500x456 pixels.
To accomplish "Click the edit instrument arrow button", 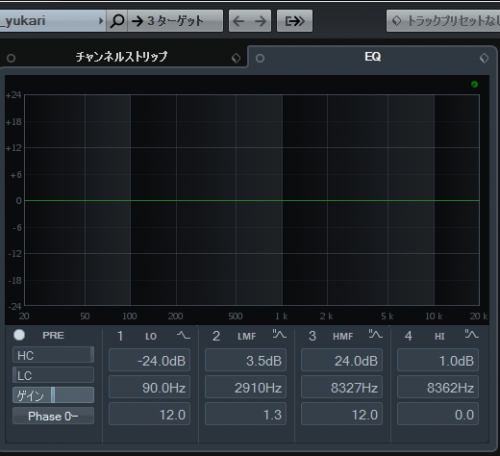I will pyautogui.click(x=295, y=21).
